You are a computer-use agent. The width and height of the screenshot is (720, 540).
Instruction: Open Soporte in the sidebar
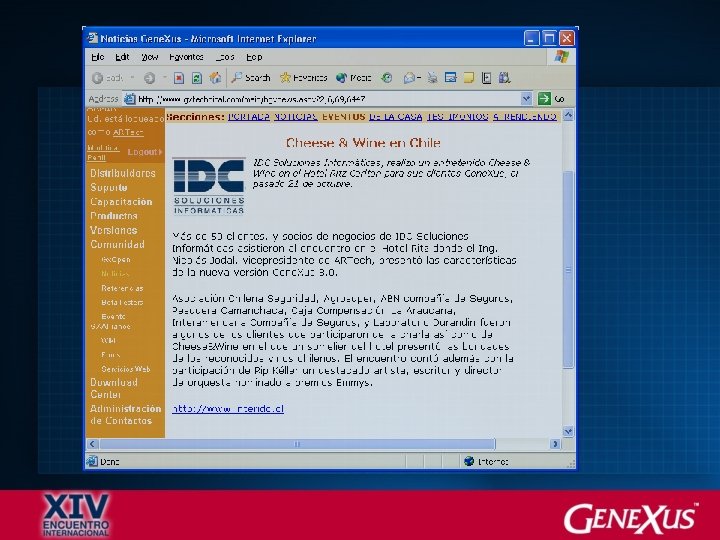tap(109, 187)
